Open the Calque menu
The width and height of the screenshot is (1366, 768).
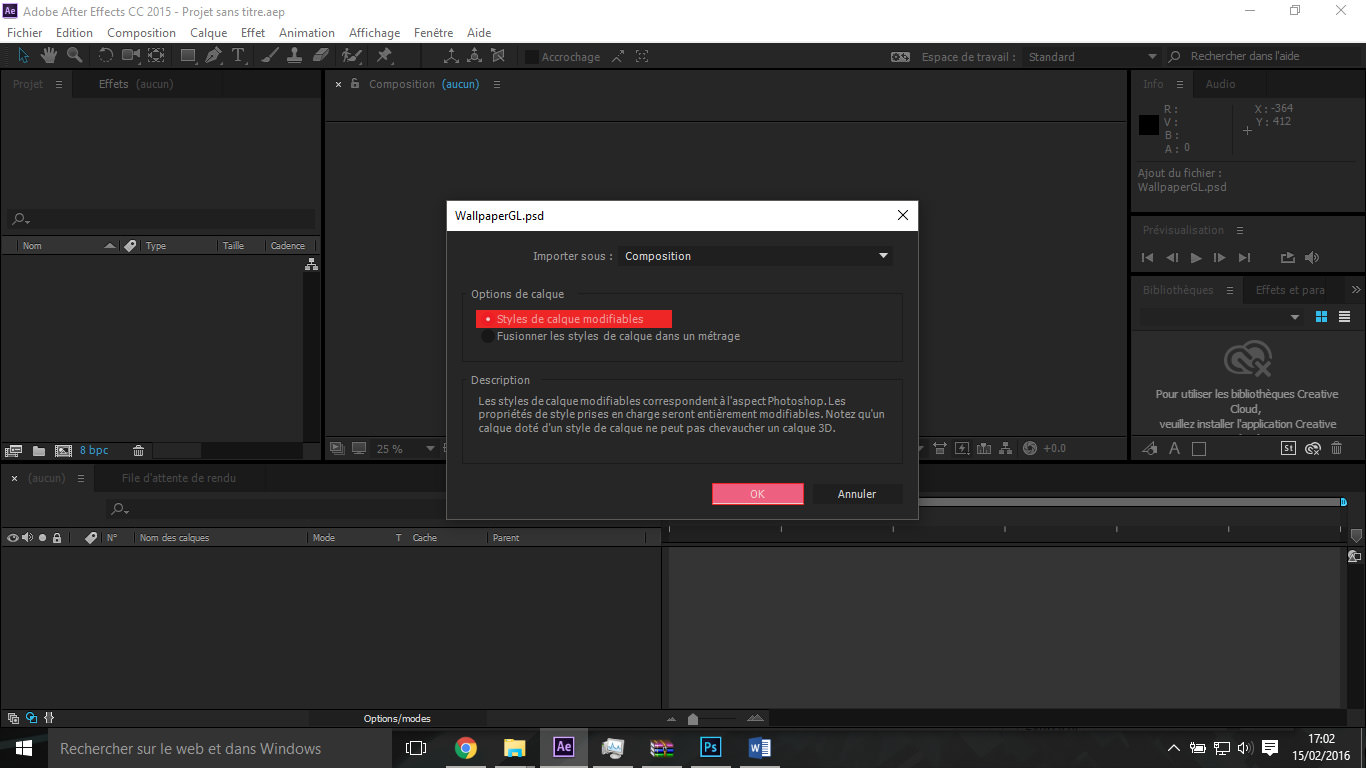[x=209, y=33]
